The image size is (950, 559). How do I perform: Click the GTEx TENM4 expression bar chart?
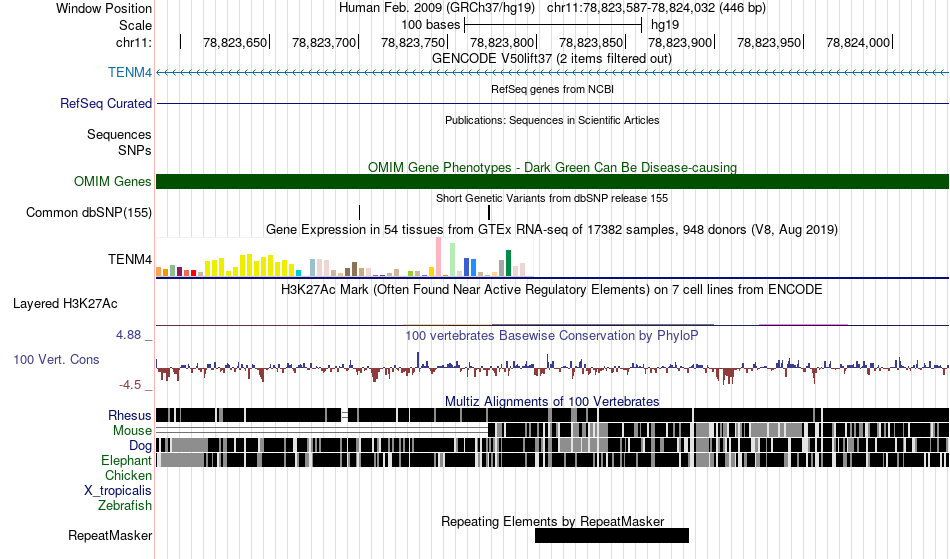[x=344, y=257]
